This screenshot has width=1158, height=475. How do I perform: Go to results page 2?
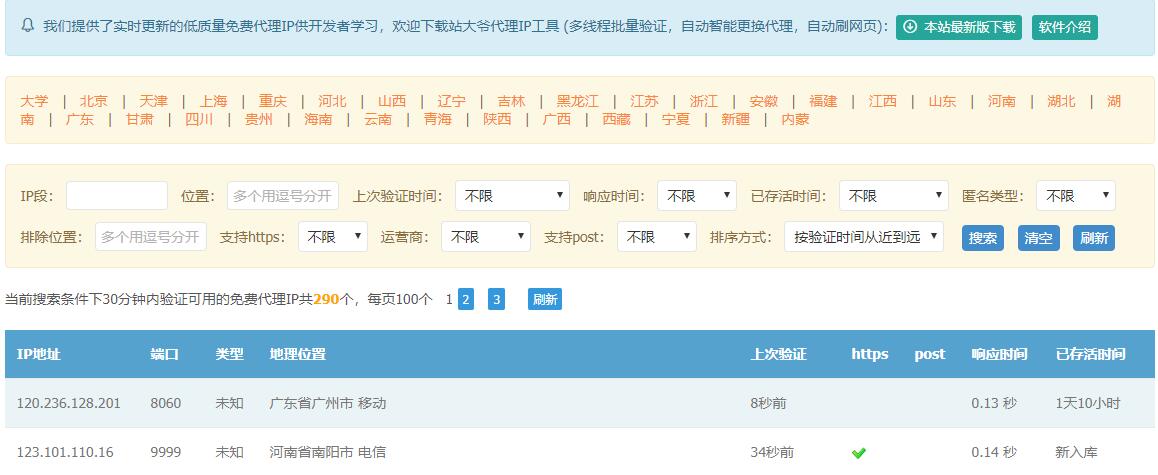(465, 299)
